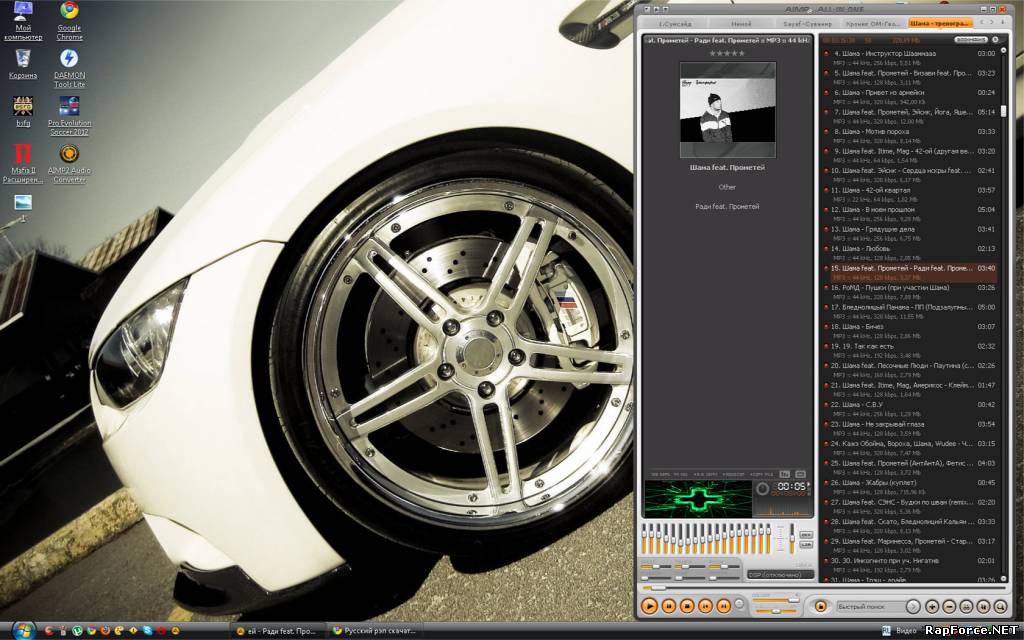Click the orange record button beside quick search
Screen dimensions: 1024x640
point(821,607)
